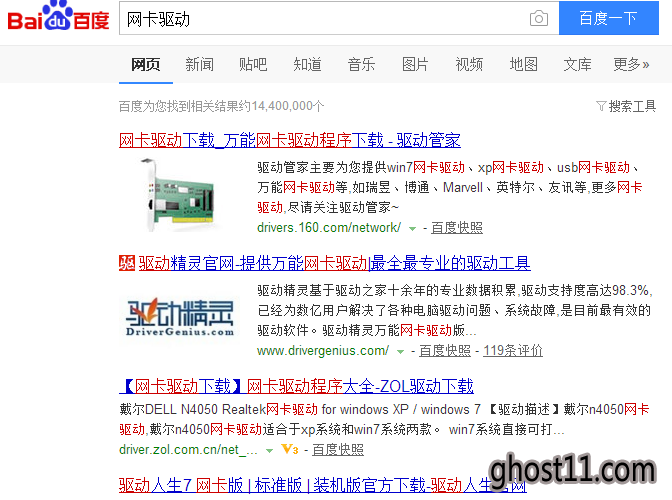This screenshot has height=500, width=672.
Task: Click the 百度一下 search button
Action: coord(609,18)
